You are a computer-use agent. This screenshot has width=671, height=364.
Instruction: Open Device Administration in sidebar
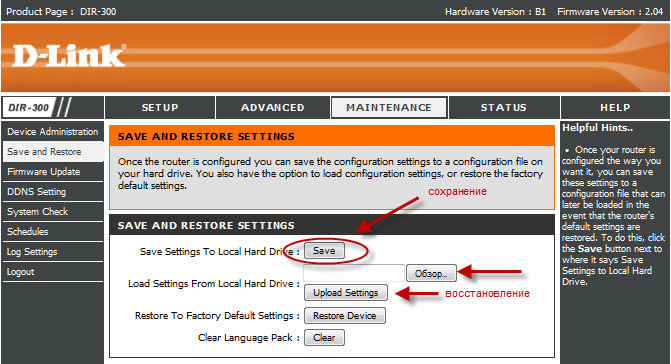coord(53,132)
